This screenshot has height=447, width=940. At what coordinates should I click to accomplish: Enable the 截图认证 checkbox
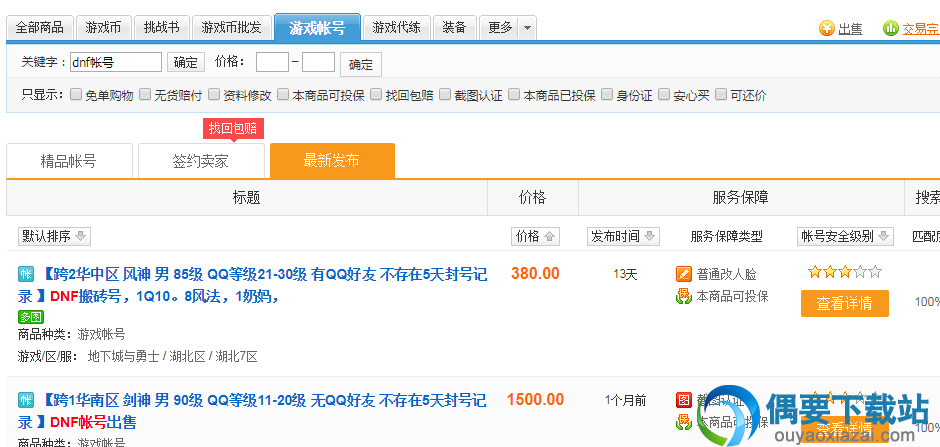click(445, 94)
